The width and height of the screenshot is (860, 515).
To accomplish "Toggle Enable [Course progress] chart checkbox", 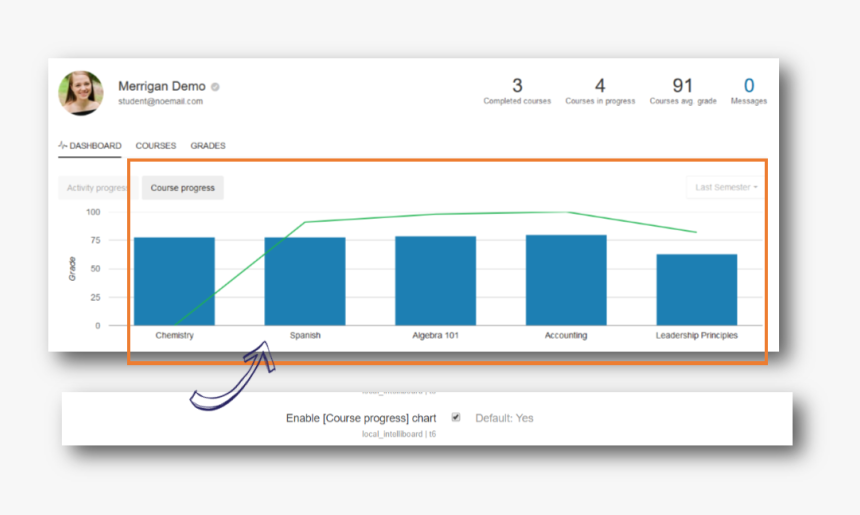I will 456,417.
